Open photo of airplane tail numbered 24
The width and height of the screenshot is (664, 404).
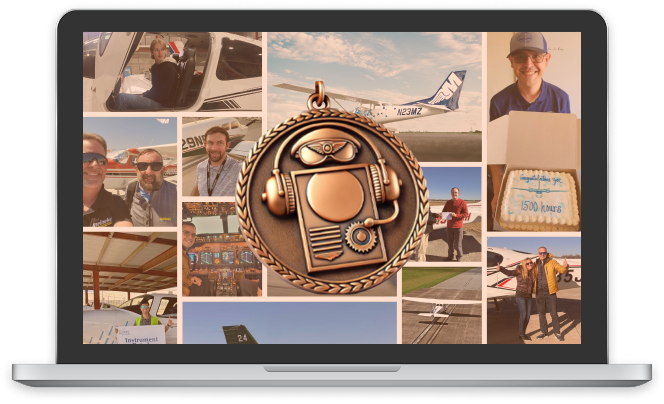290,323
